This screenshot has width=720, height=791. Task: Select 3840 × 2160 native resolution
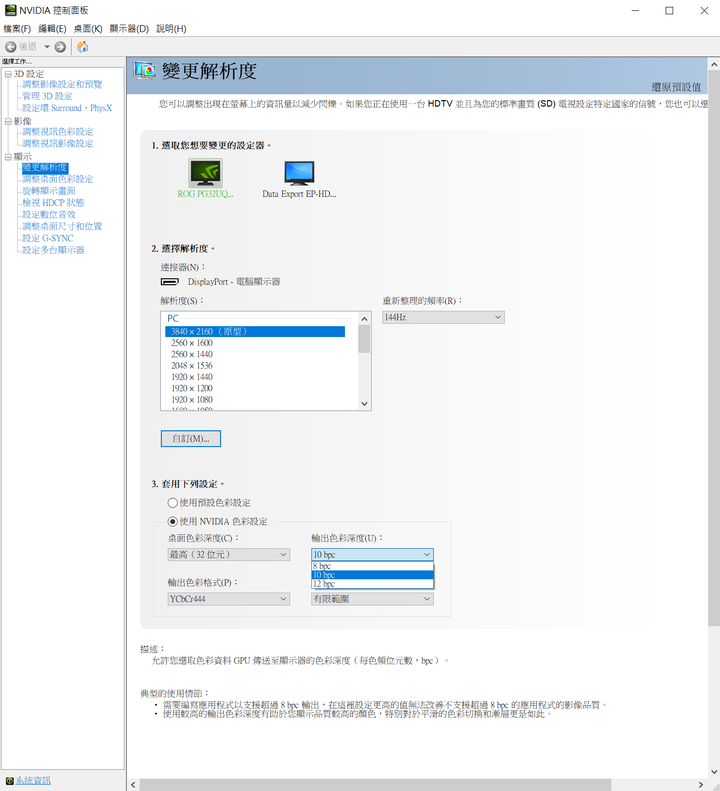coord(255,331)
